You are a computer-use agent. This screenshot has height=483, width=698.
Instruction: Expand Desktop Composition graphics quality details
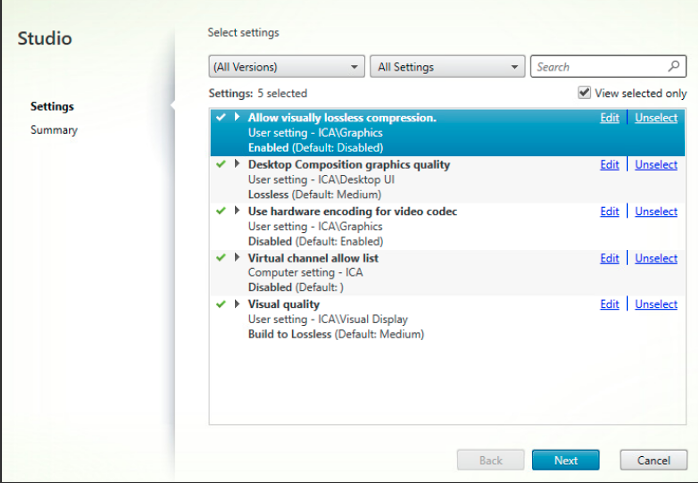pos(237,164)
